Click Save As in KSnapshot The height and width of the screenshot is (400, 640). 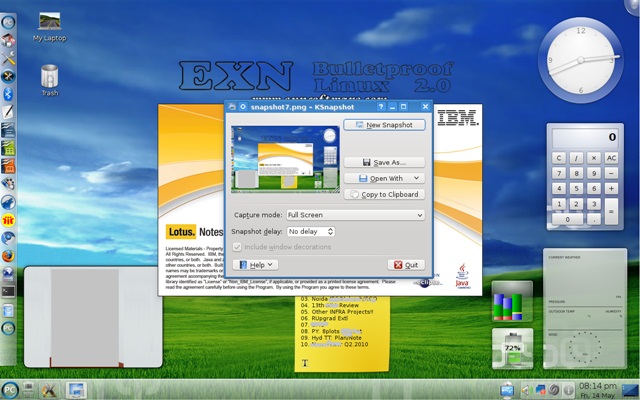click(x=384, y=162)
